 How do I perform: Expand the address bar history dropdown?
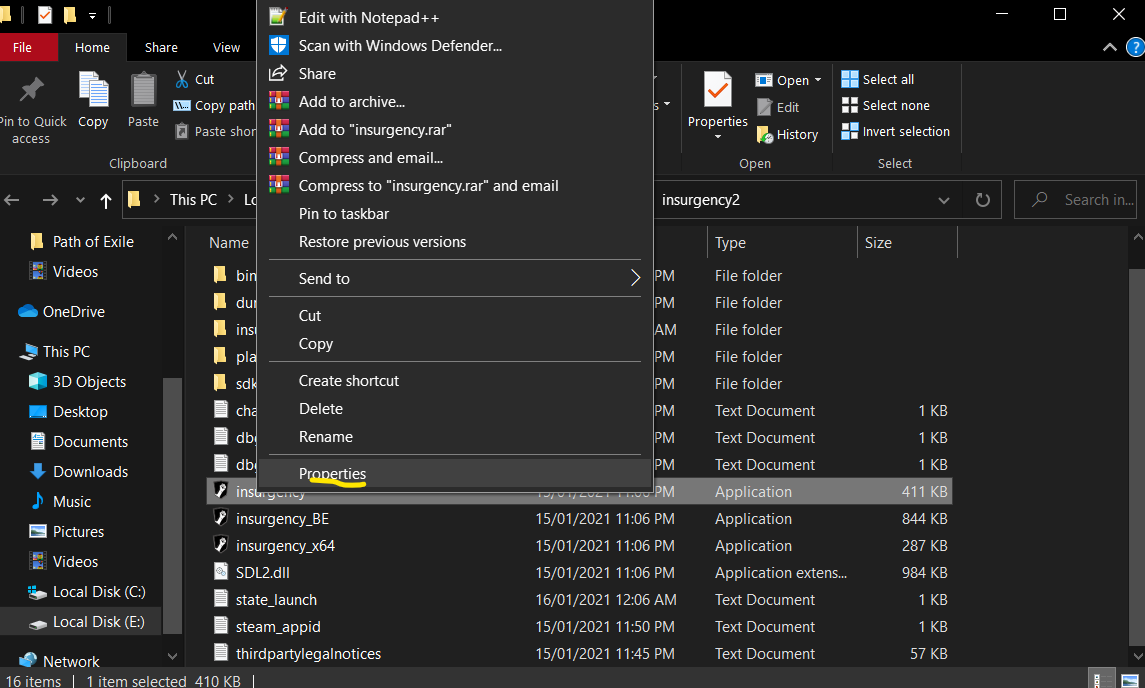944,200
